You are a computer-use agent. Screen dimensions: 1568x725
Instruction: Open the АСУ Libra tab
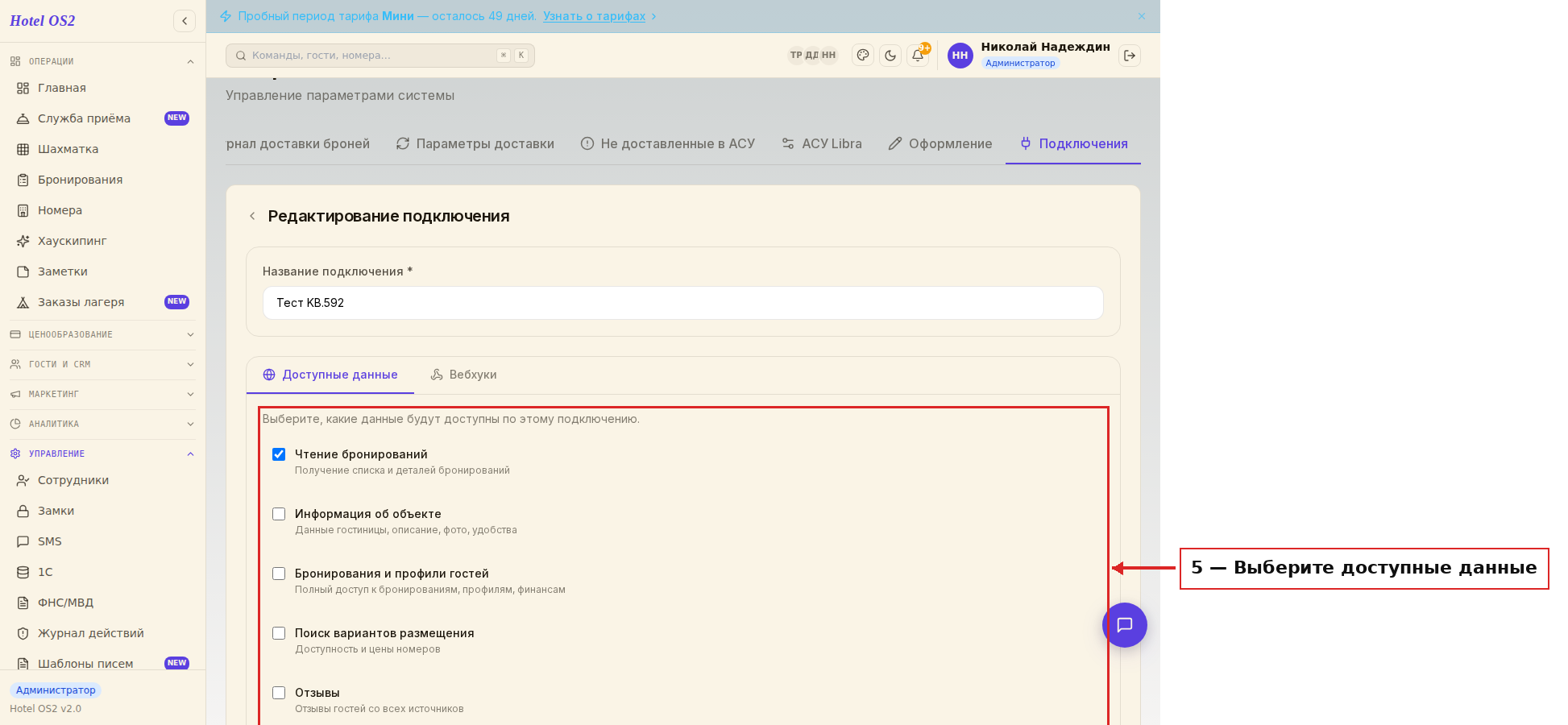[822, 143]
